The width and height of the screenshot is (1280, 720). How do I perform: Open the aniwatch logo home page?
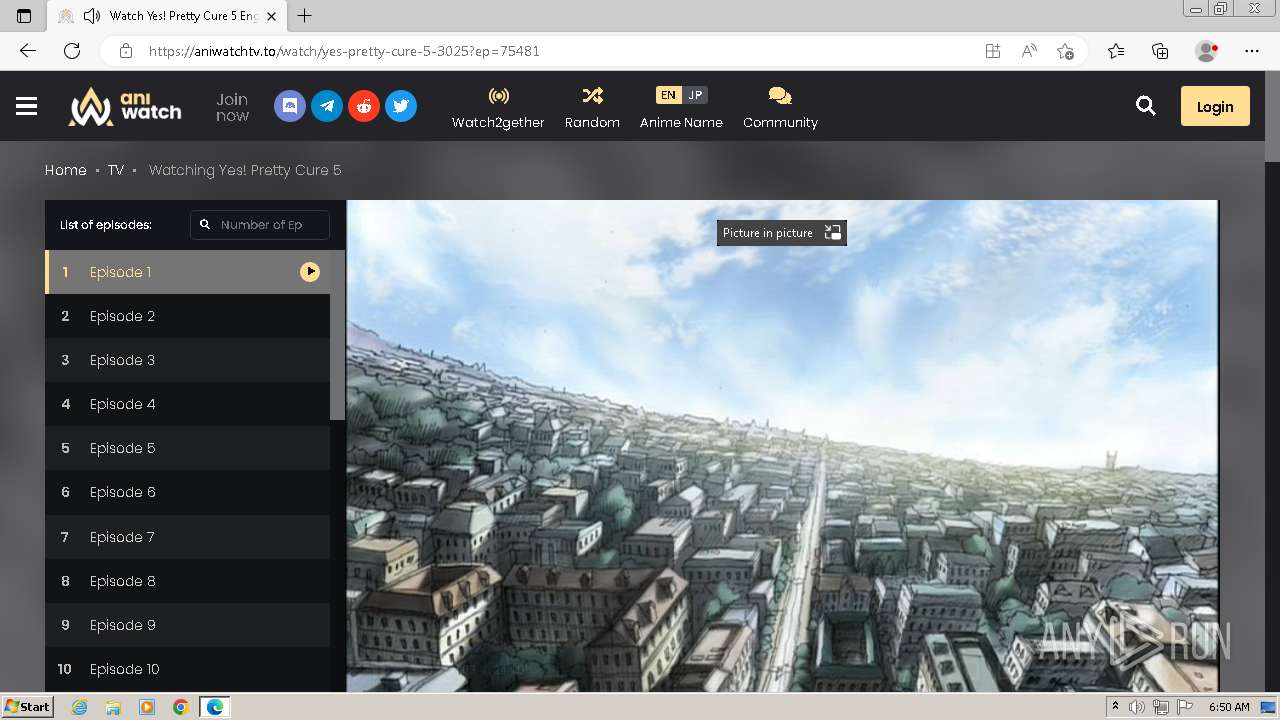125,106
